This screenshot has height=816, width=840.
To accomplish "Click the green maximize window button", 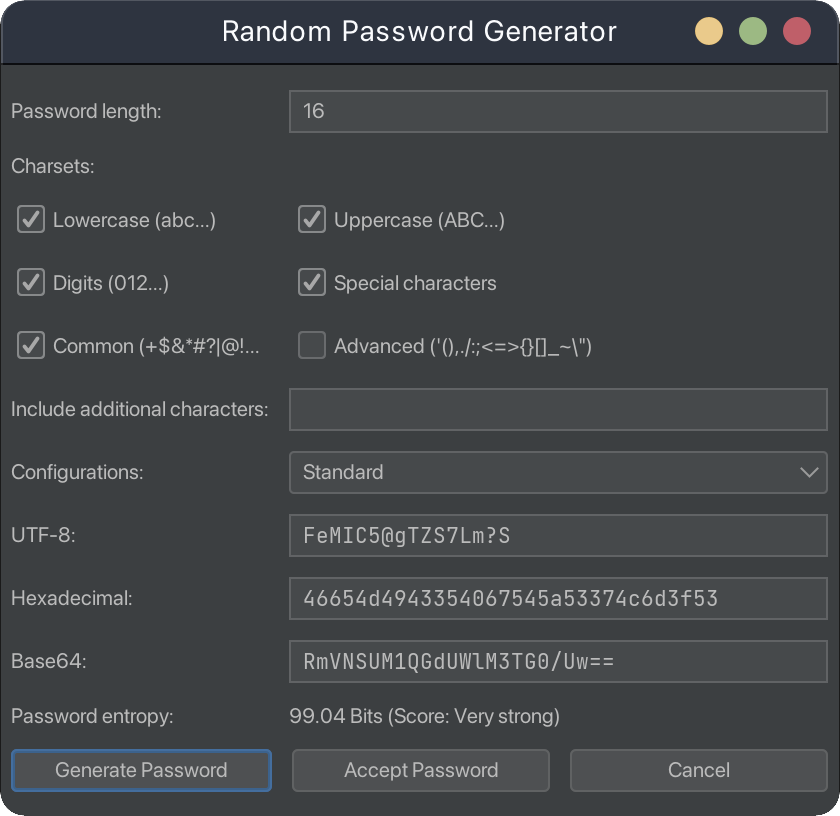I will coord(753,31).
